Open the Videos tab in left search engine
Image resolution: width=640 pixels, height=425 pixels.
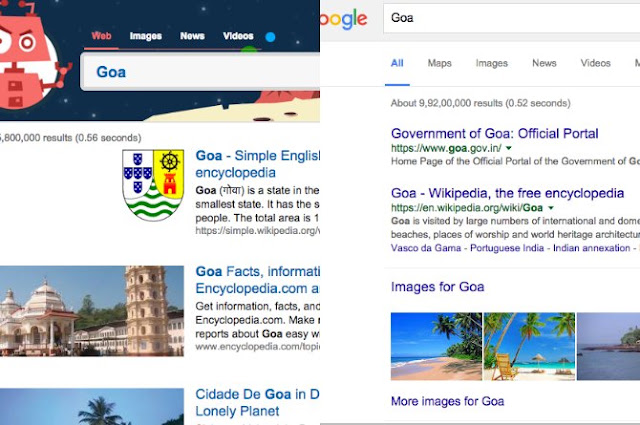[238, 36]
